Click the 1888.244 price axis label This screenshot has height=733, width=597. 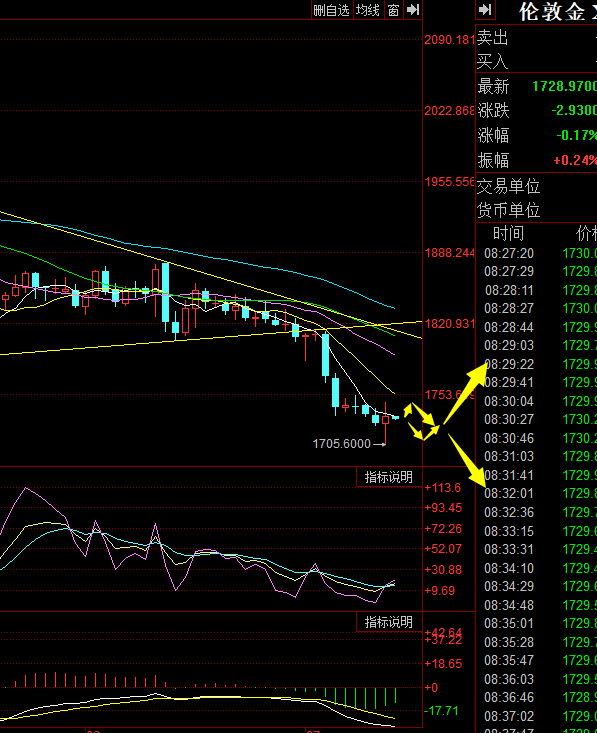pos(449,253)
